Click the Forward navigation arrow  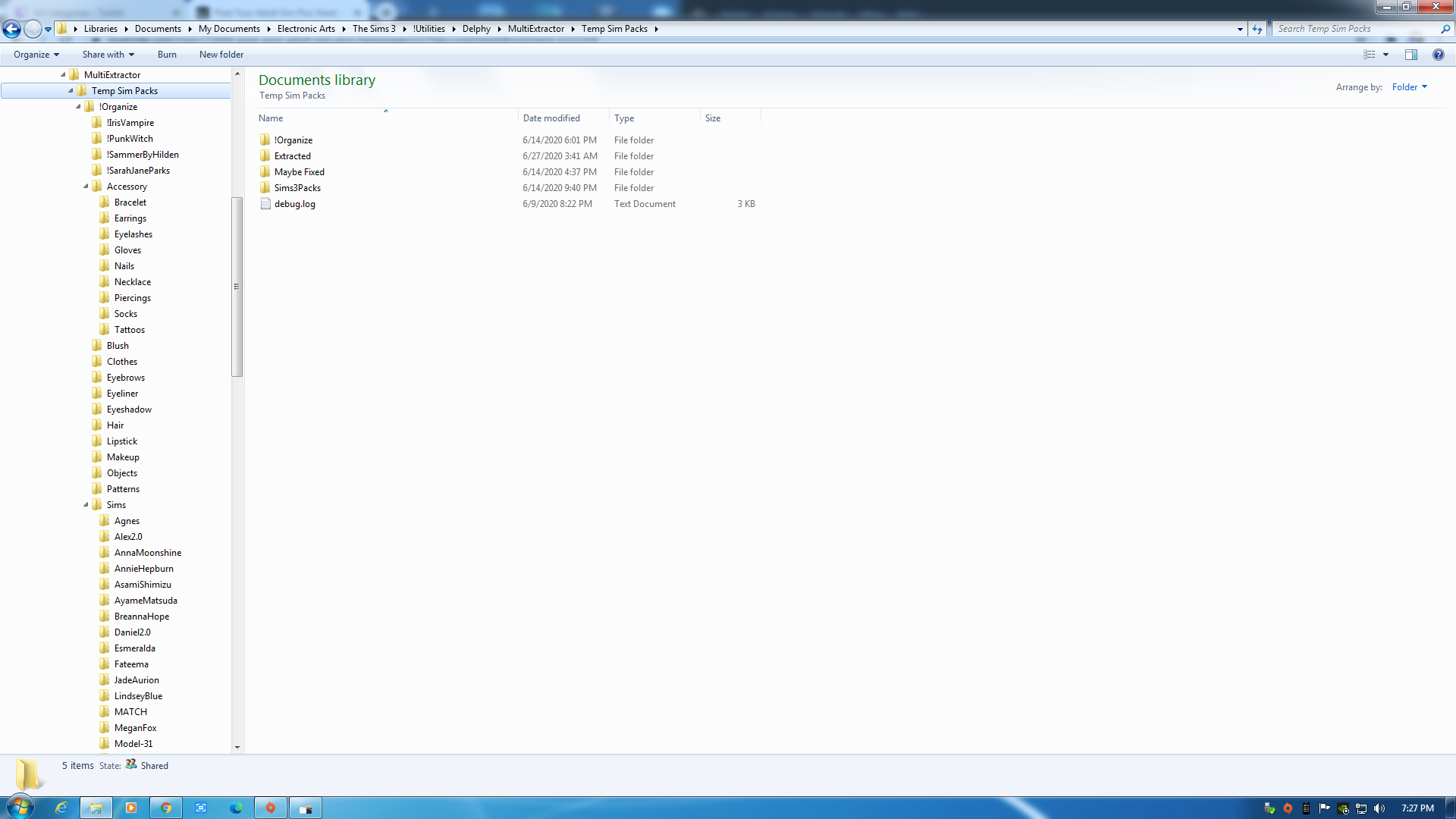point(33,29)
